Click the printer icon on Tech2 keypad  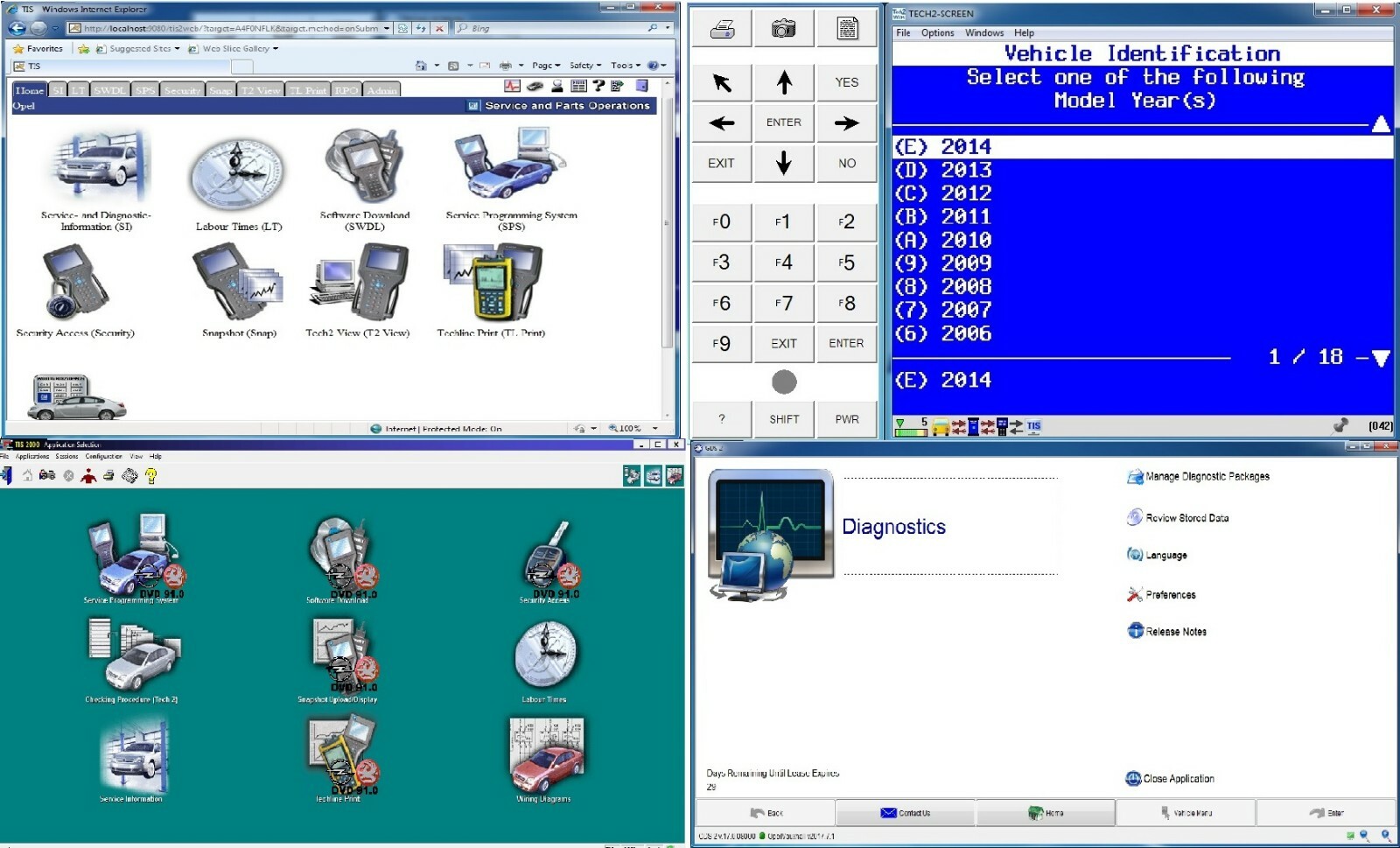pyautogui.click(x=722, y=29)
